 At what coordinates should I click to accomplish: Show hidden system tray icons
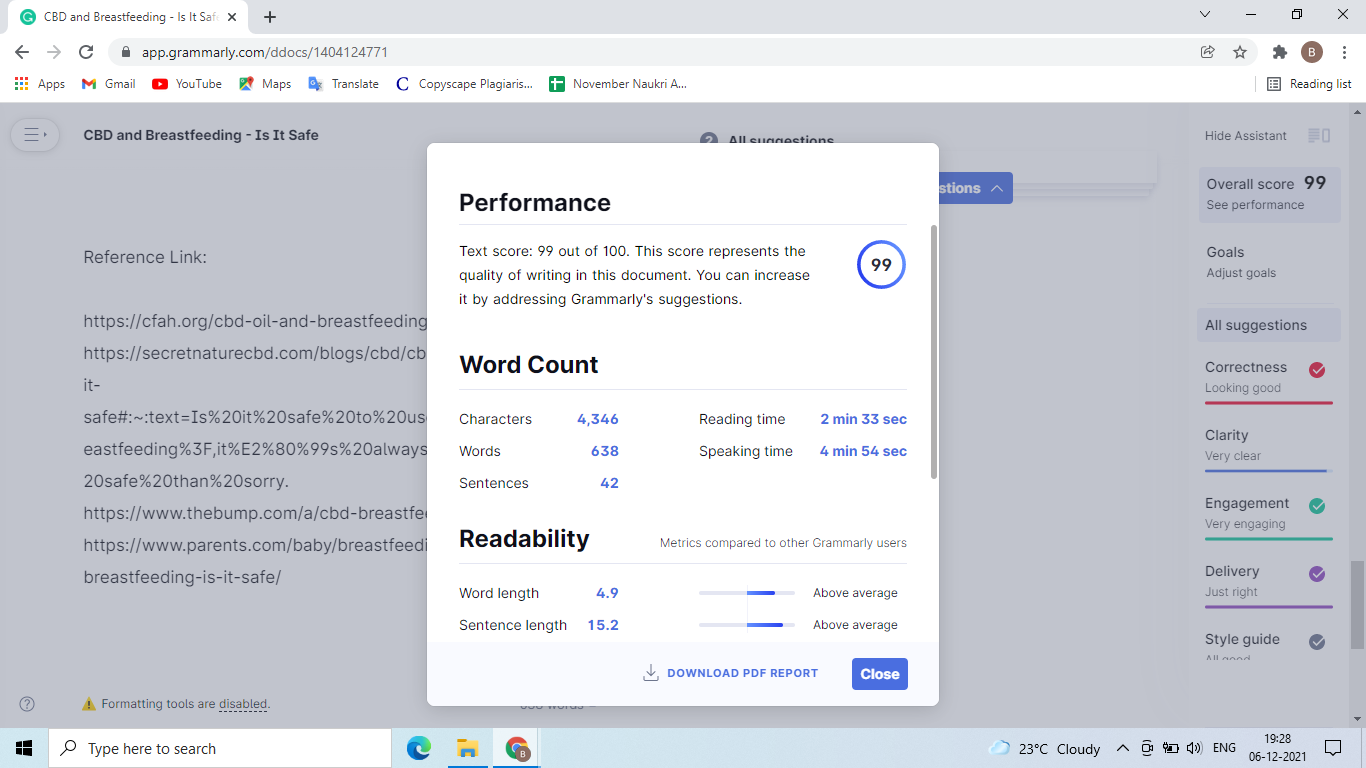click(x=1122, y=748)
